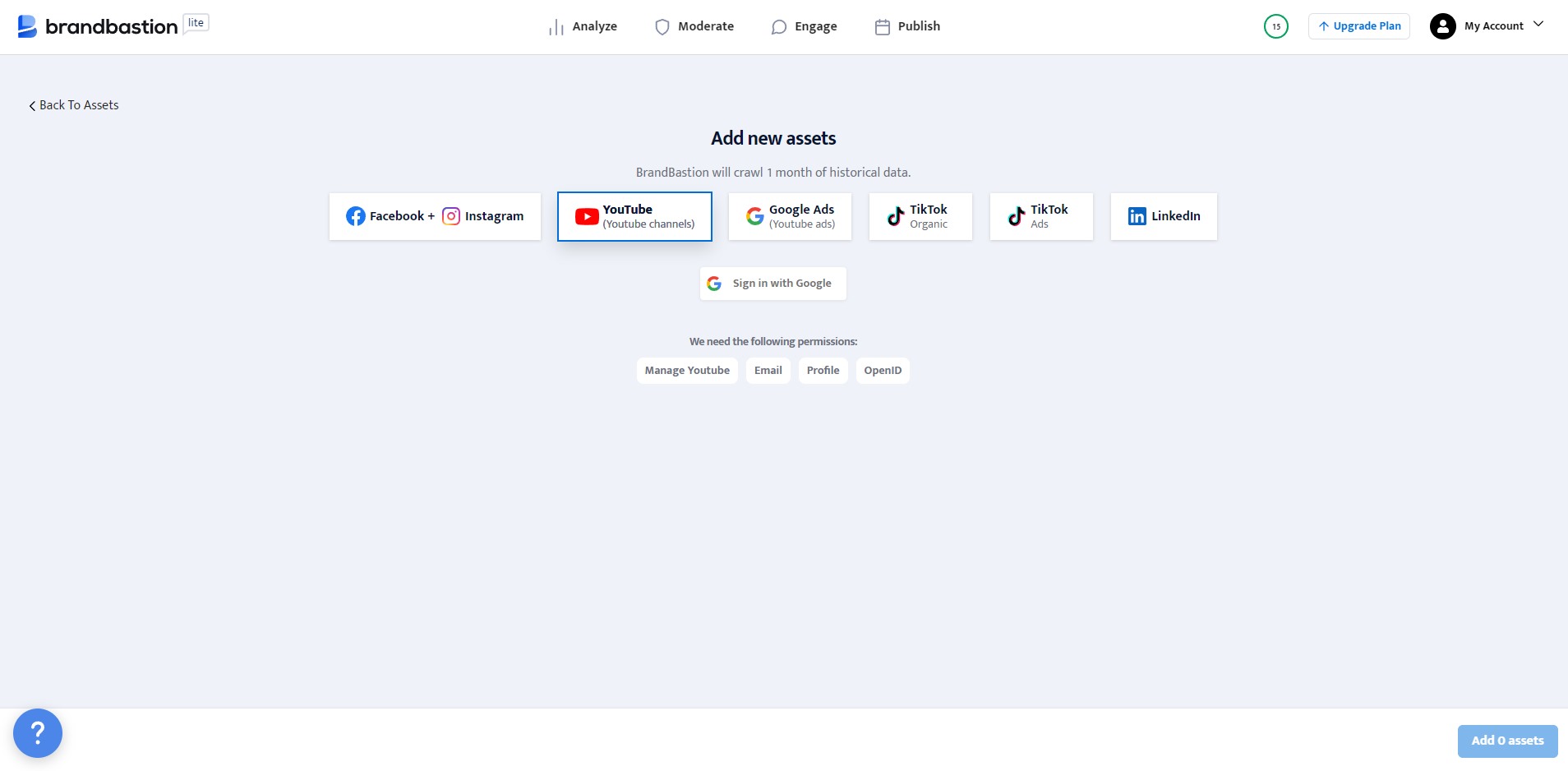Click the brandbastion logo
This screenshot has width=1568, height=771.
pyautogui.click(x=98, y=26)
